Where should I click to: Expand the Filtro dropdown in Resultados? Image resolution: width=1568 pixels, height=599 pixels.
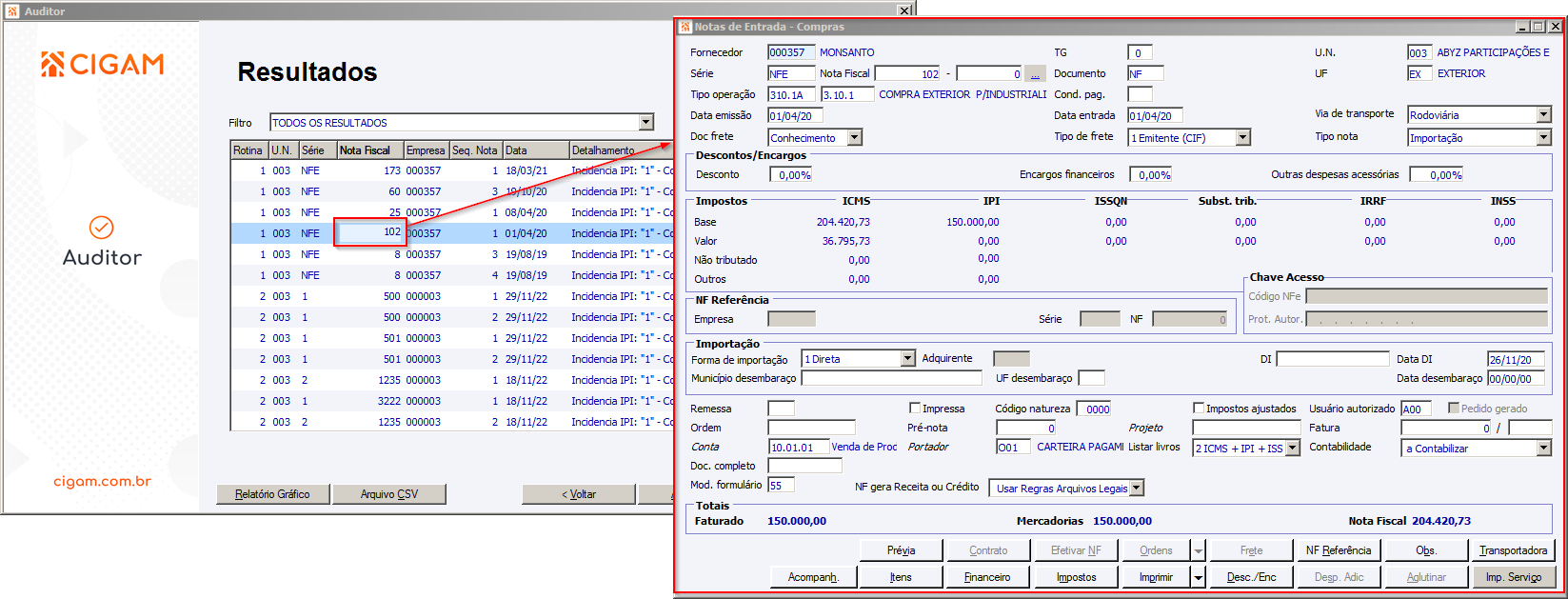[646, 122]
